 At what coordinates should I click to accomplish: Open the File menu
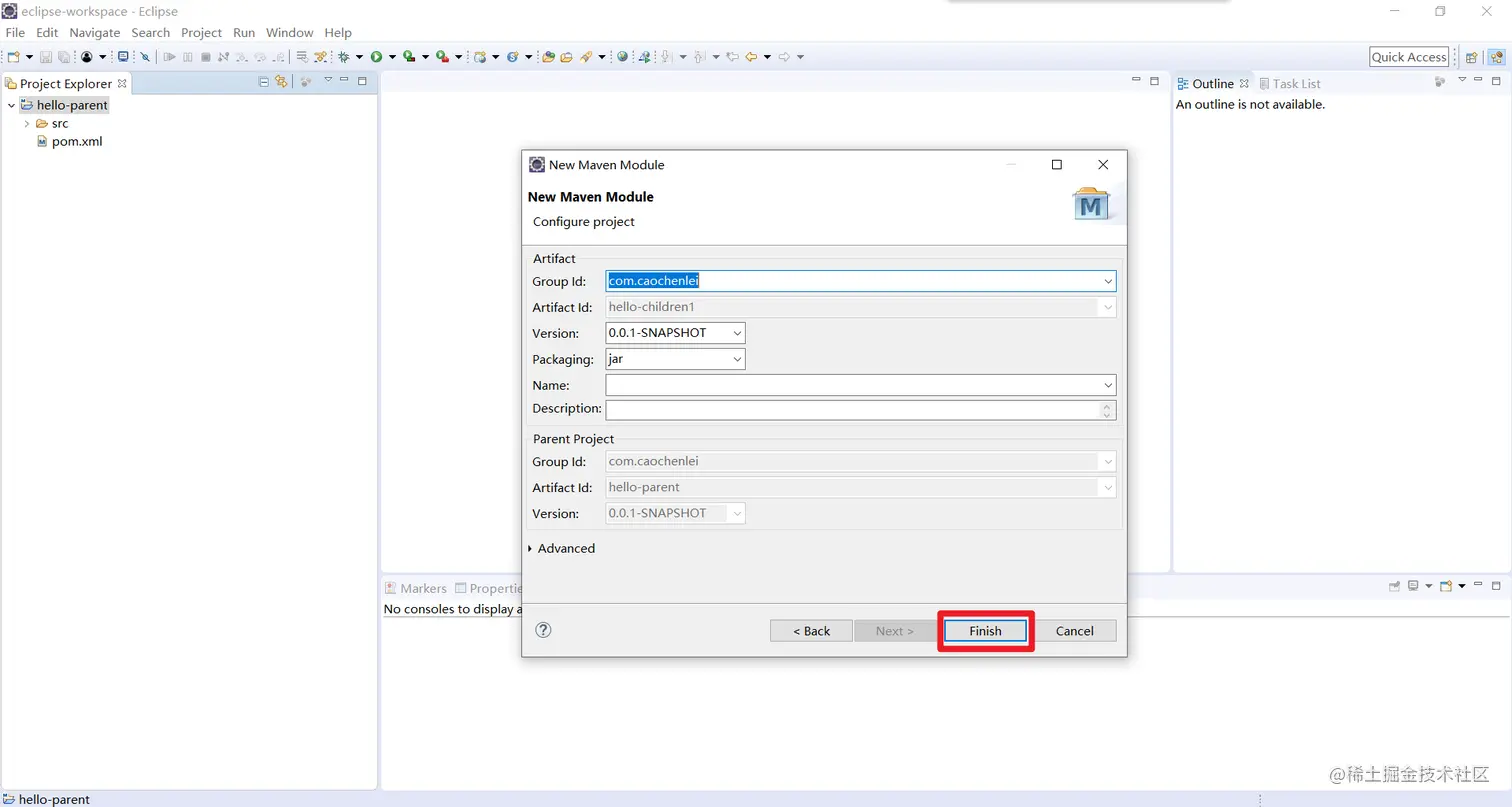click(x=15, y=33)
